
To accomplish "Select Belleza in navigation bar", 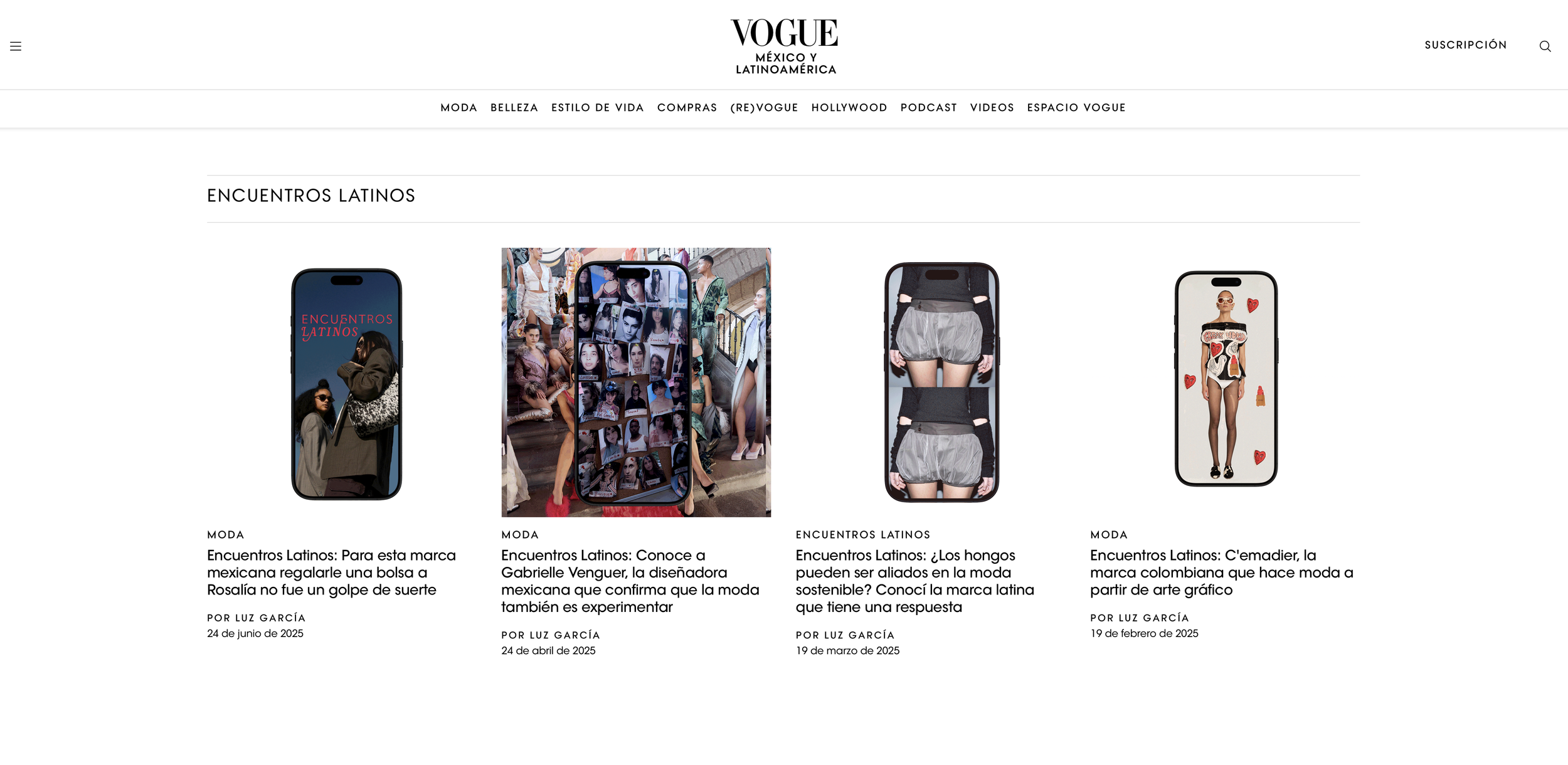I will pyautogui.click(x=514, y=108).
